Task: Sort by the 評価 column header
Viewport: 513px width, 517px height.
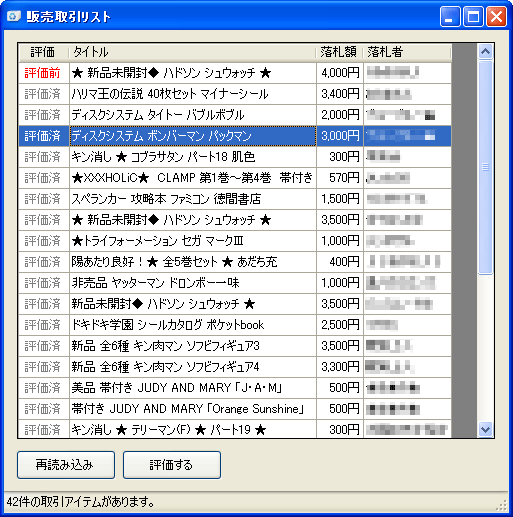Action: coord(44,52)
